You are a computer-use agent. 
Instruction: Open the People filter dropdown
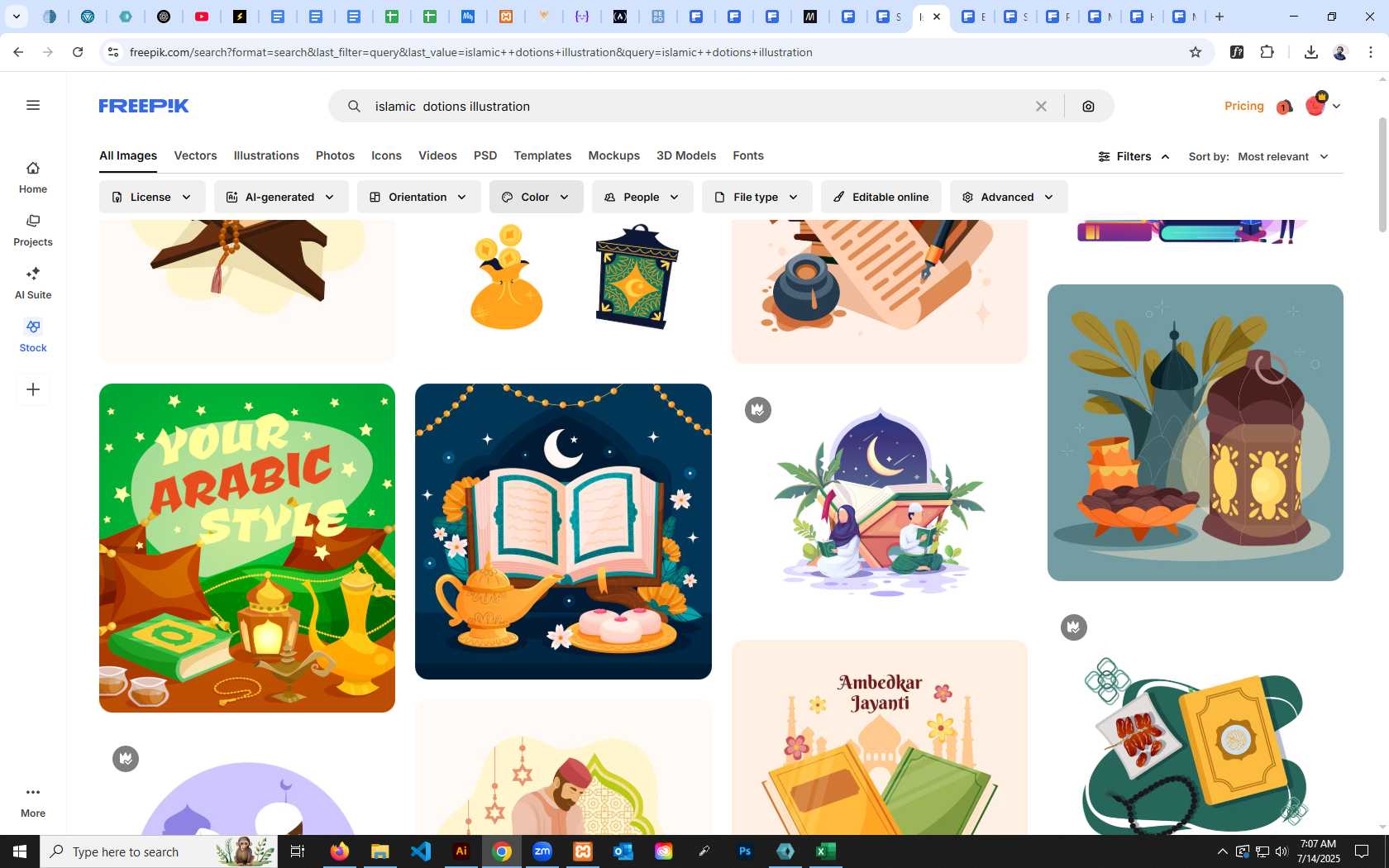pyautogui.click(x=642, y=197)
